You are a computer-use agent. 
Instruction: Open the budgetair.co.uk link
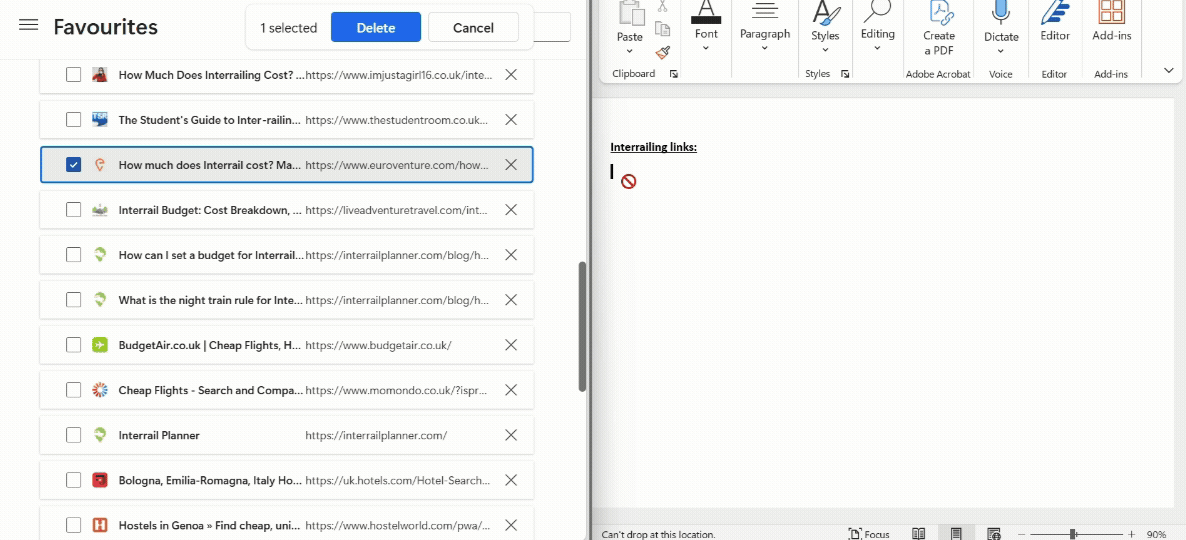(x=378, y=345)
